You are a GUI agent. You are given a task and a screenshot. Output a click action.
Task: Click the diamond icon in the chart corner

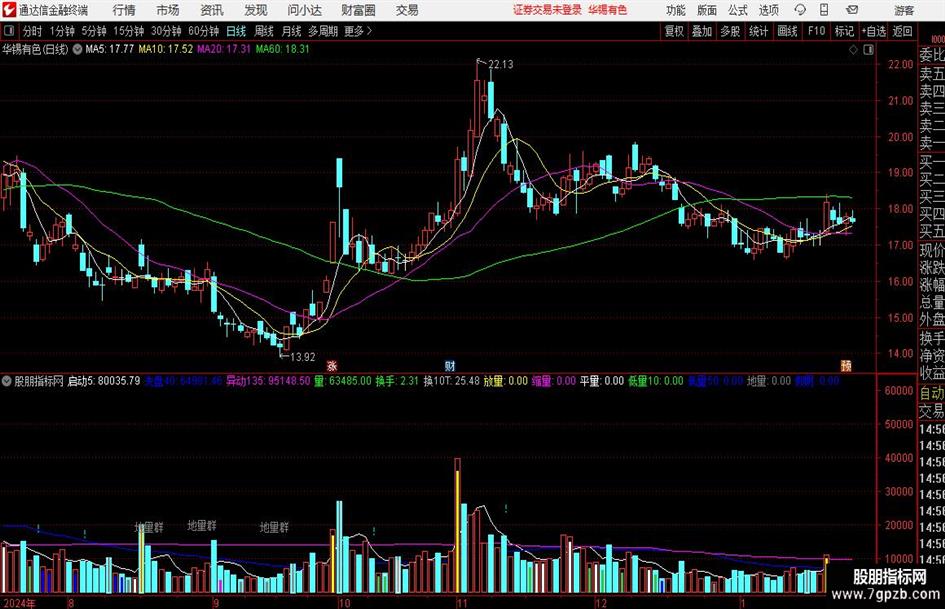pos(853,50)
